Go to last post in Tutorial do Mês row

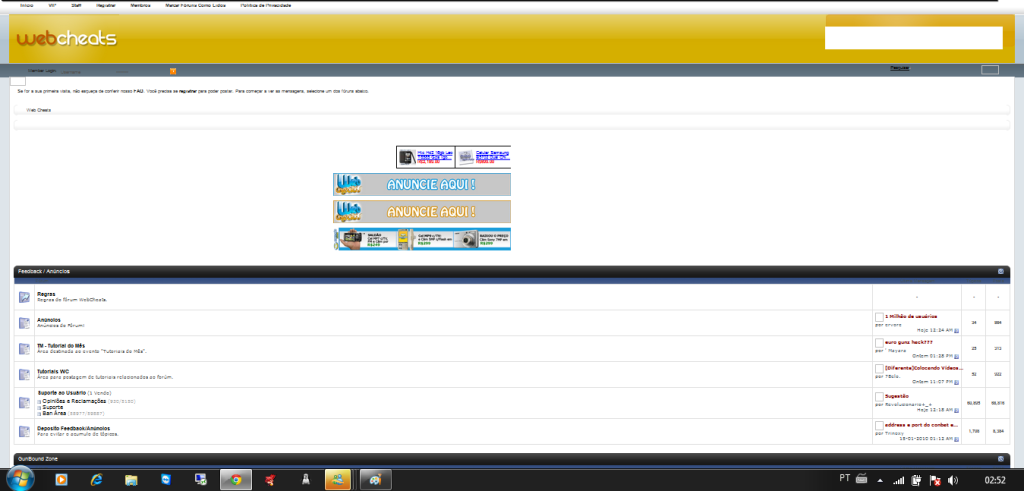click(x=957, y=357)
